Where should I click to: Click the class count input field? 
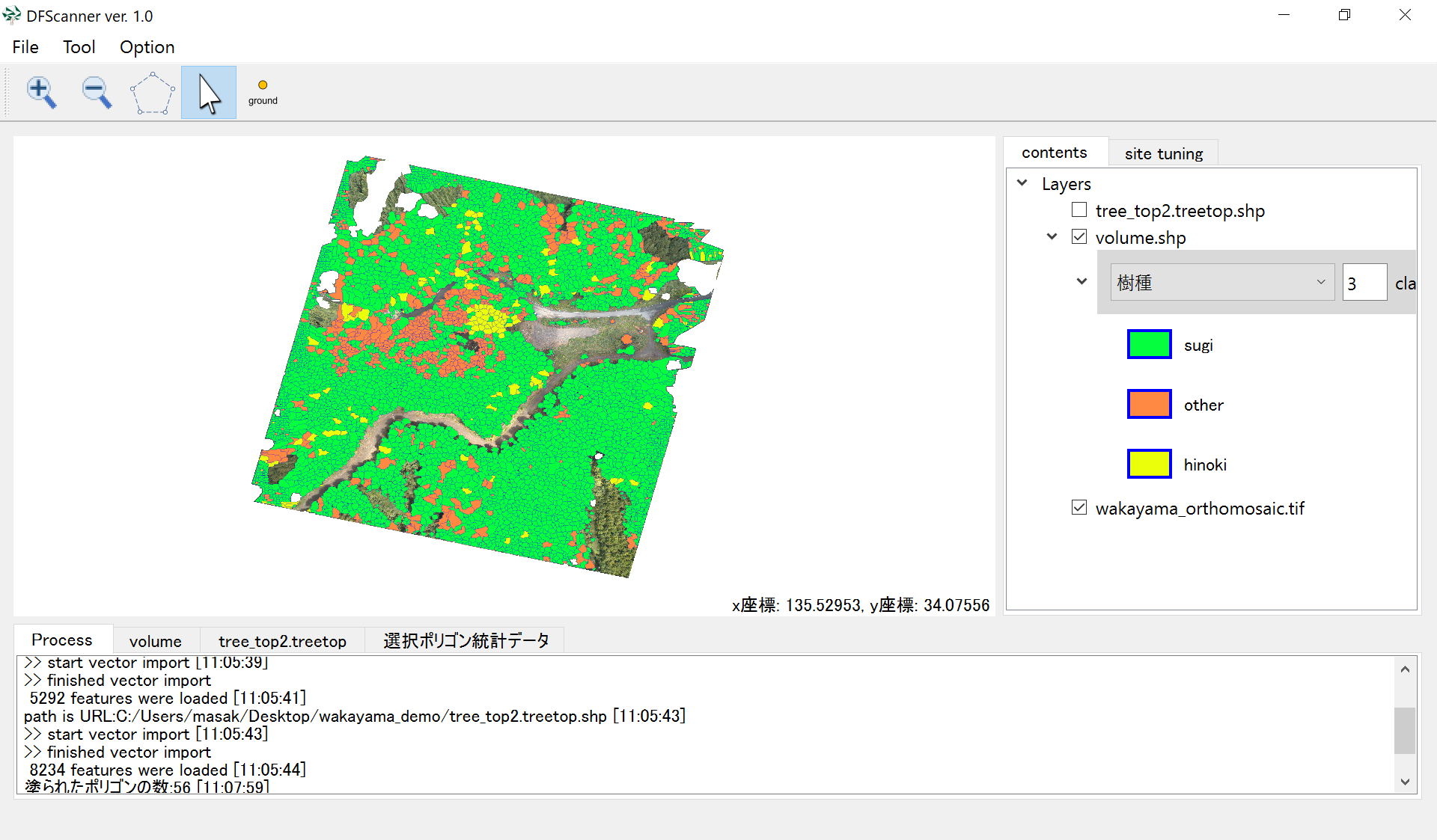(1364, 283)
